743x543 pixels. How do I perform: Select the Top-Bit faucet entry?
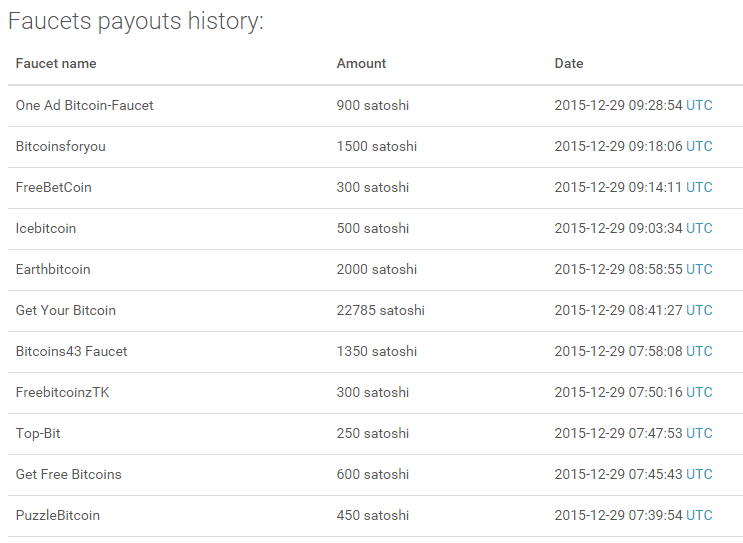tap(39, 433)
